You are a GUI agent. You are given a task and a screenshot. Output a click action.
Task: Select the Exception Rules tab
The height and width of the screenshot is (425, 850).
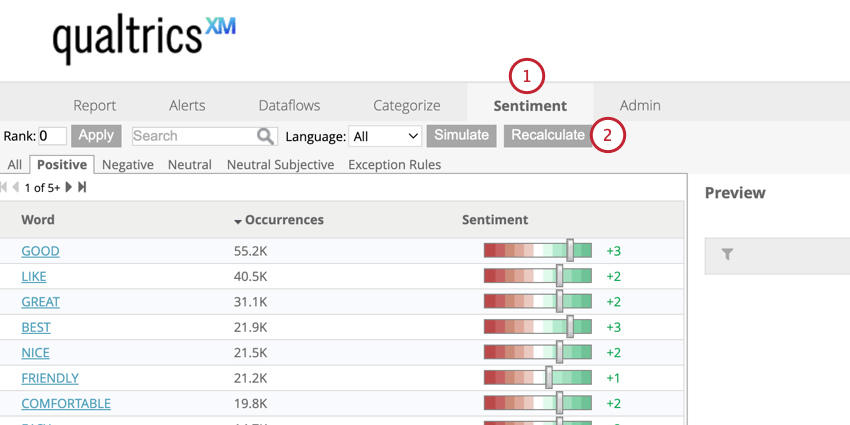pyautogui.click(x=394, y=164)
